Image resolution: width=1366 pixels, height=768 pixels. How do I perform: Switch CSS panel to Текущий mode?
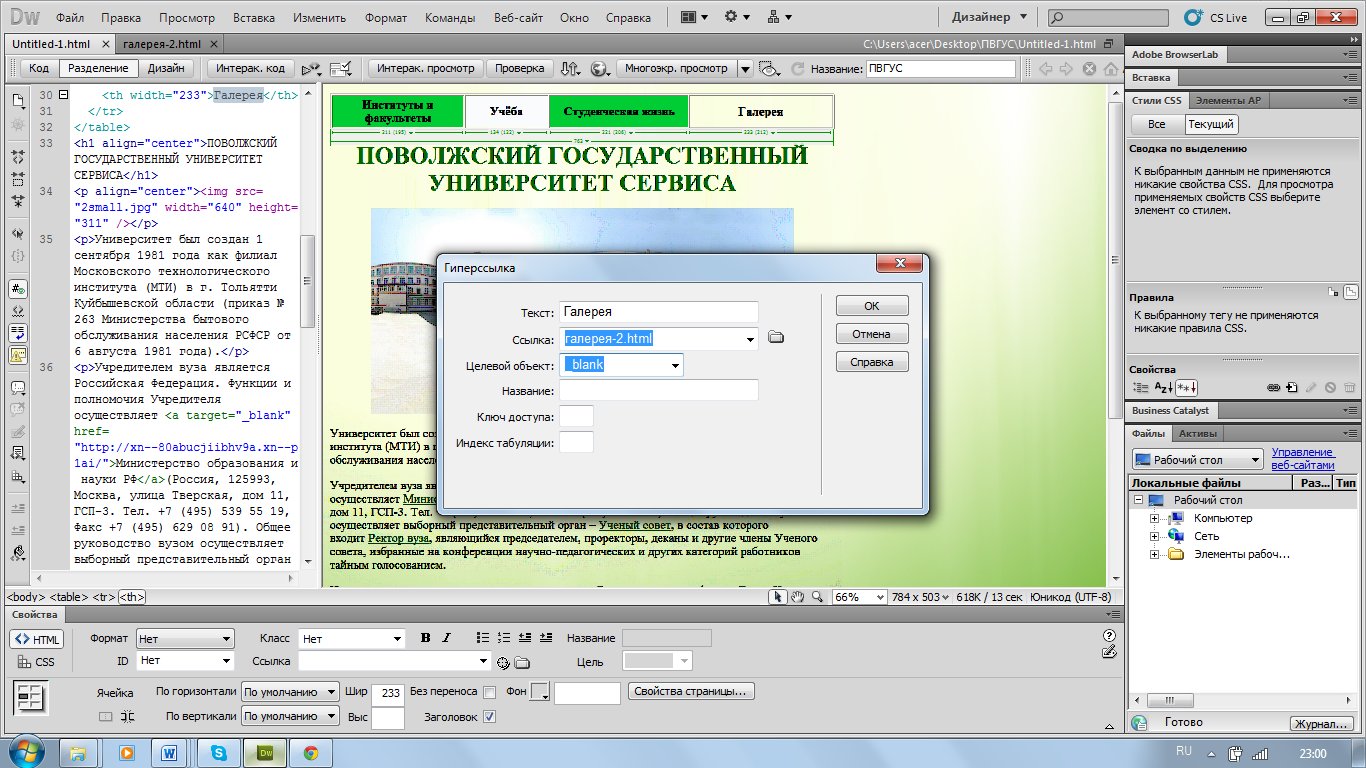pos(1211,124)
